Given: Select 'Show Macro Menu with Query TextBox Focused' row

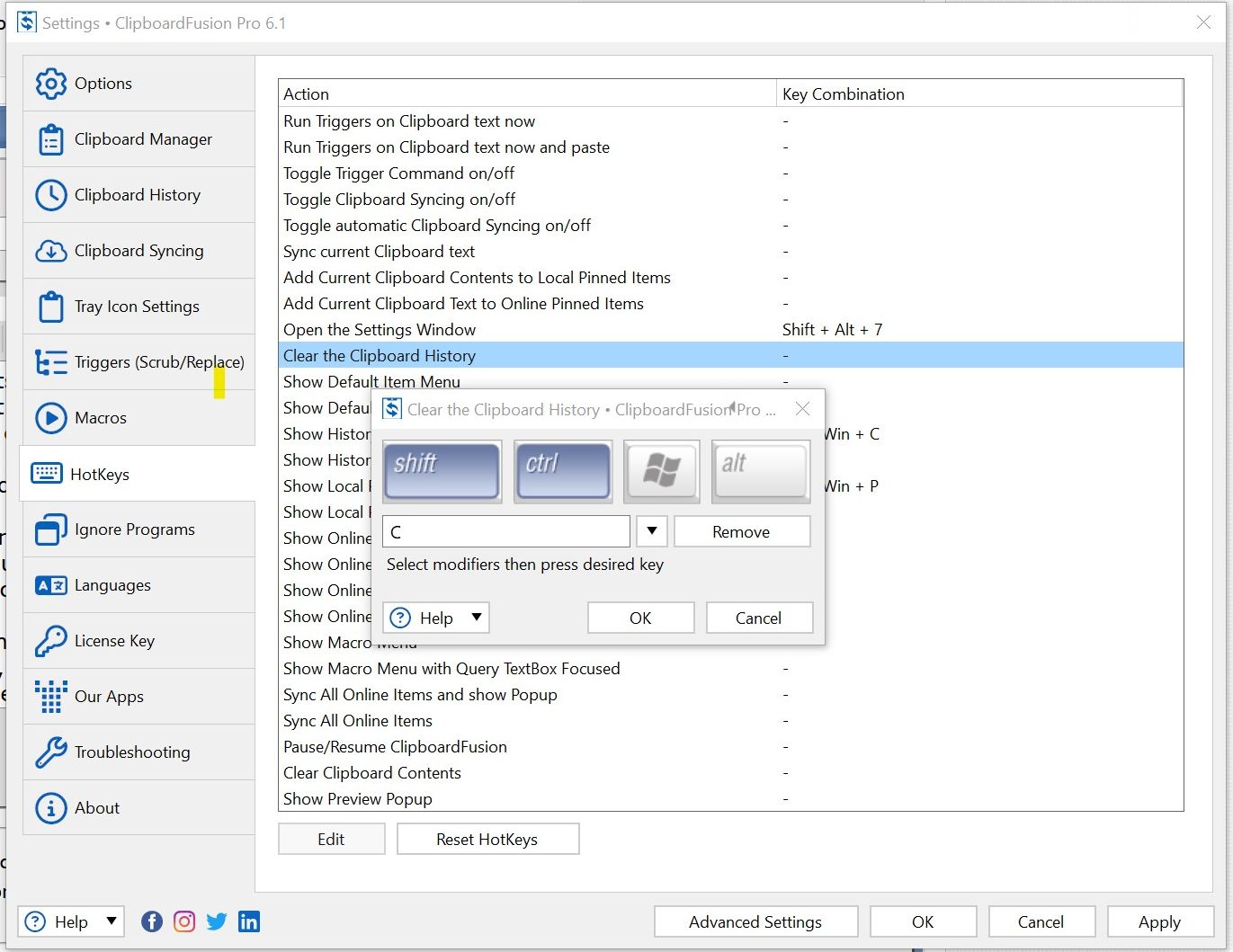Looking at the screenshot, I should coord(731,669).
